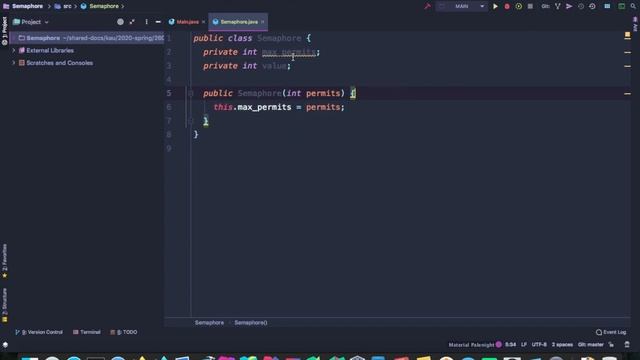This screenshot has width=640, height=360.
Task: Open Git history clock icon
Action: (581, 6)
